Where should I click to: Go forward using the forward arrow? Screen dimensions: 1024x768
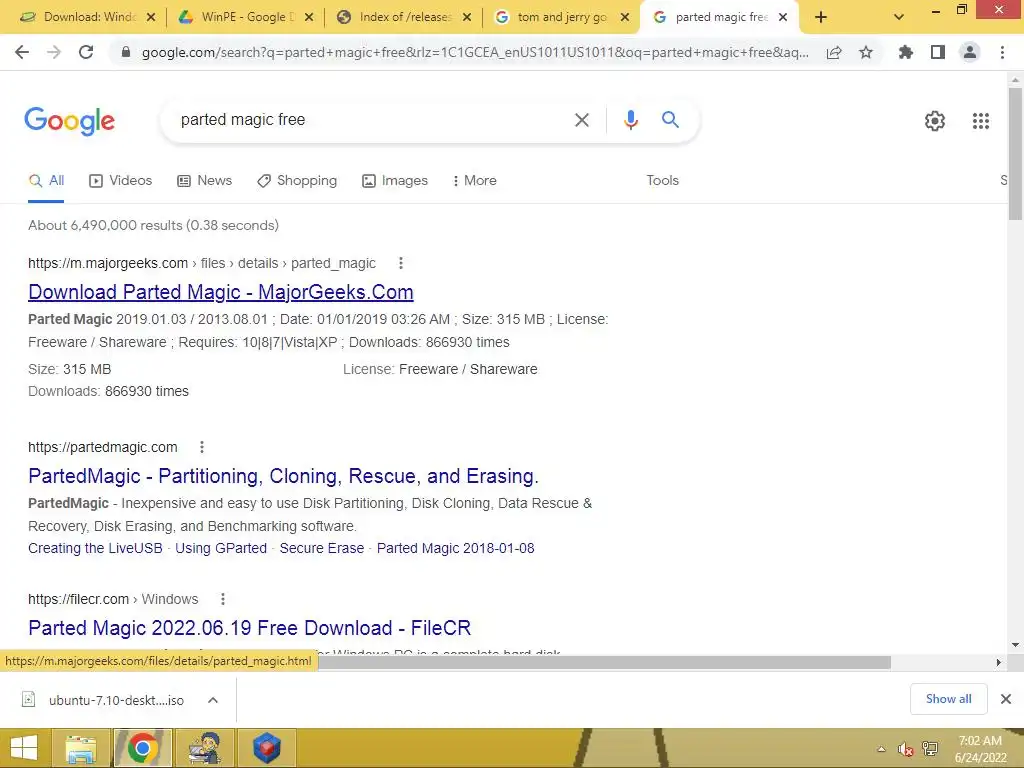click(x=54, y=52)
